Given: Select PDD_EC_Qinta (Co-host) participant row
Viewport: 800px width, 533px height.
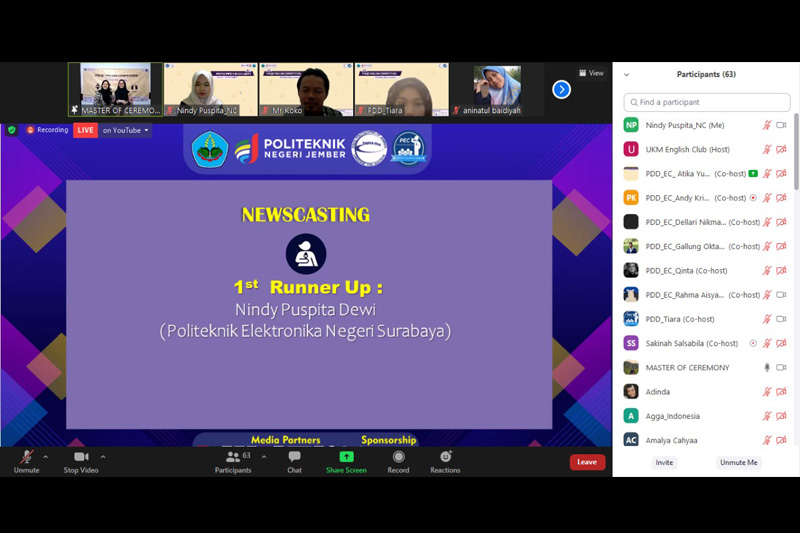Looking at the screenshot, I should (x=706, y=271).
